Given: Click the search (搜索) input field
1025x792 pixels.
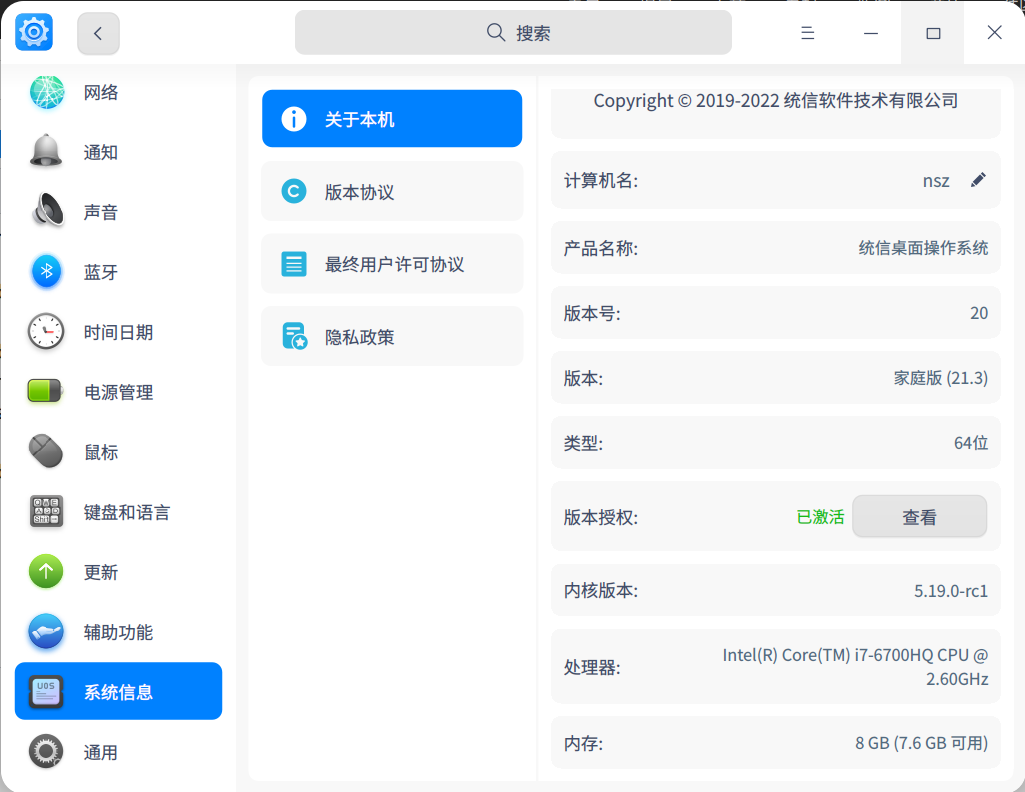Looking at the screenshot, I should 513,33.
